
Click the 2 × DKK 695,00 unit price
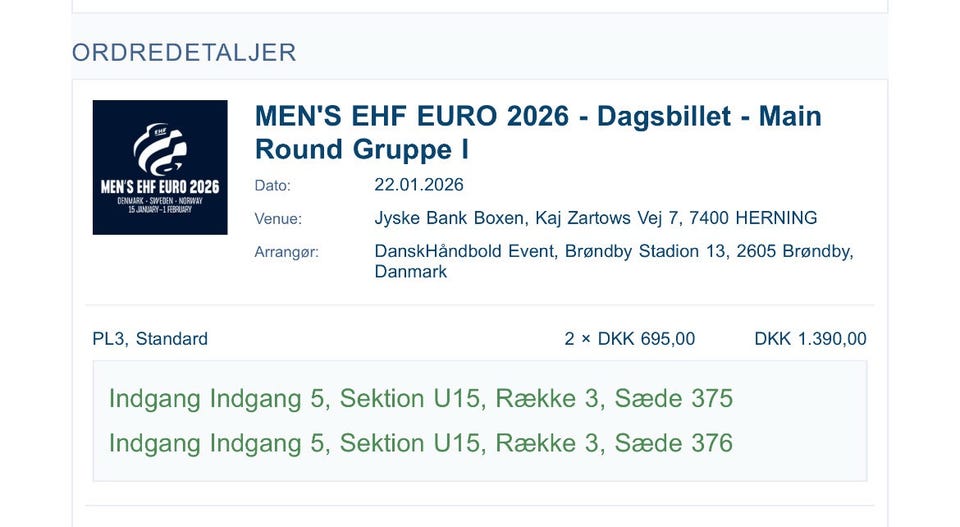(x=629, y=338)
